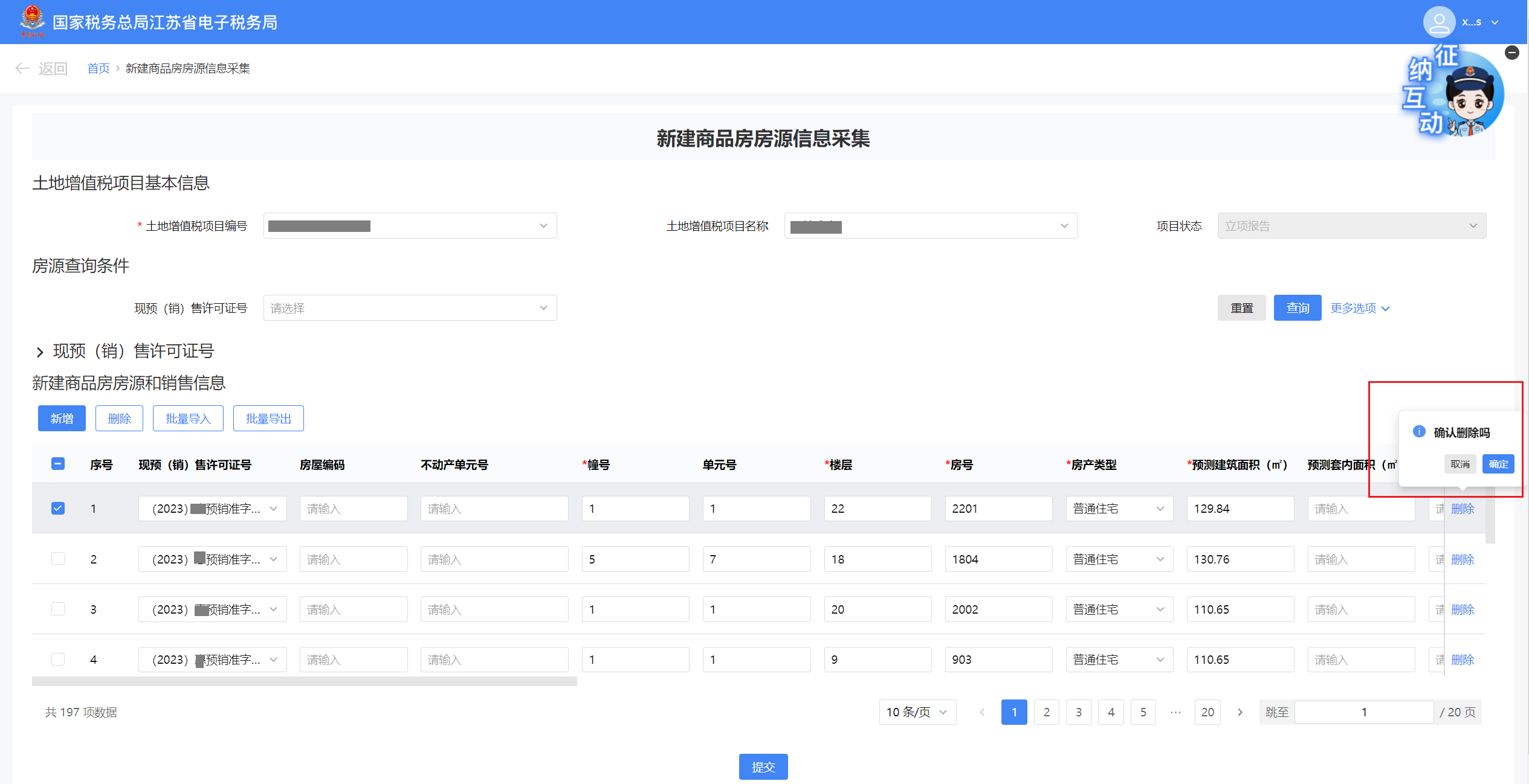Viewport: 1529px width, 784px height.
Task: Click the pagination ellipsis jump icon
Action: point(1175,712)
